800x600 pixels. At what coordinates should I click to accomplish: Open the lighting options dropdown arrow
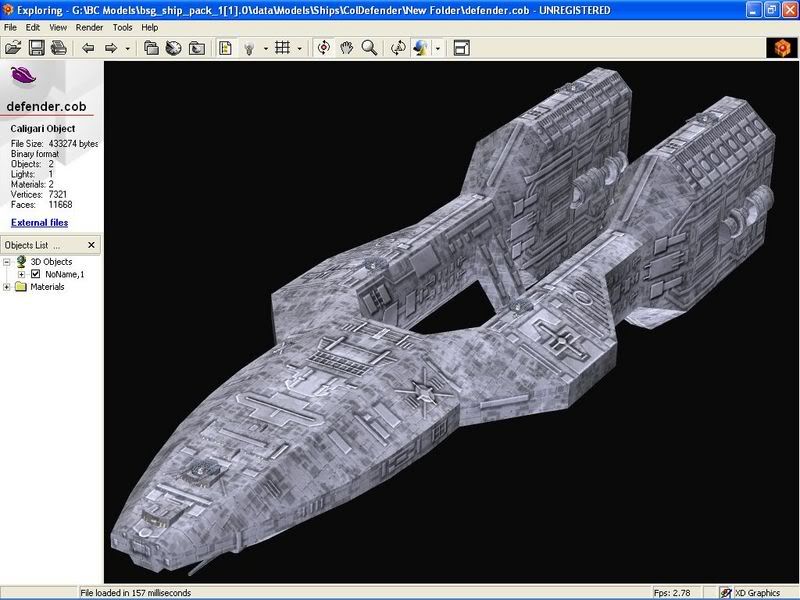265,48
